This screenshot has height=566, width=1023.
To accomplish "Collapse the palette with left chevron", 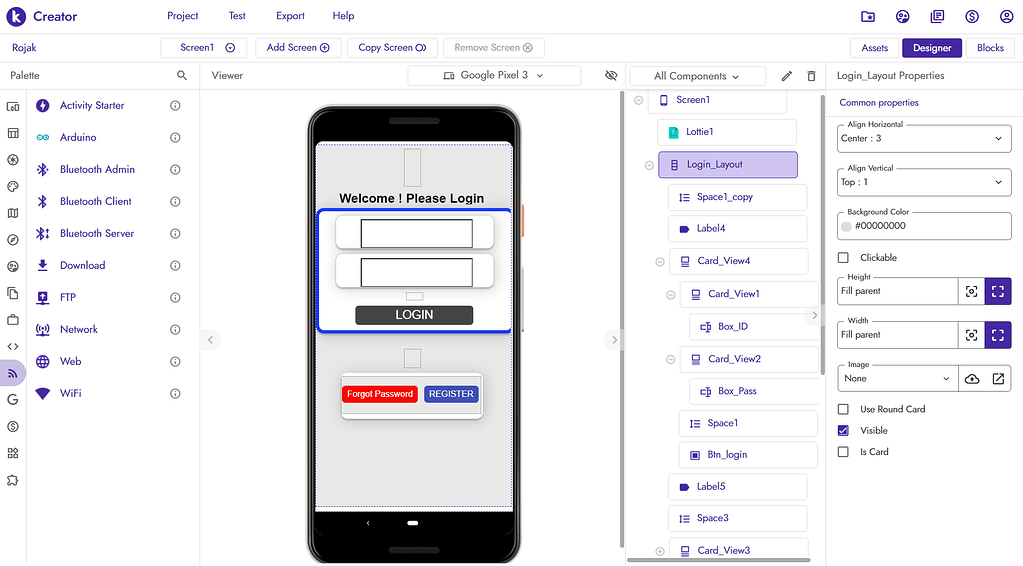I will tap(210, 340).
